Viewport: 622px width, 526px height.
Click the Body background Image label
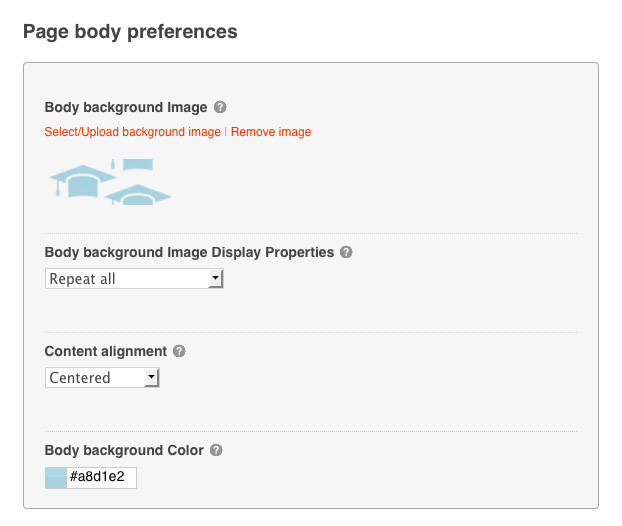coord(126,107)
